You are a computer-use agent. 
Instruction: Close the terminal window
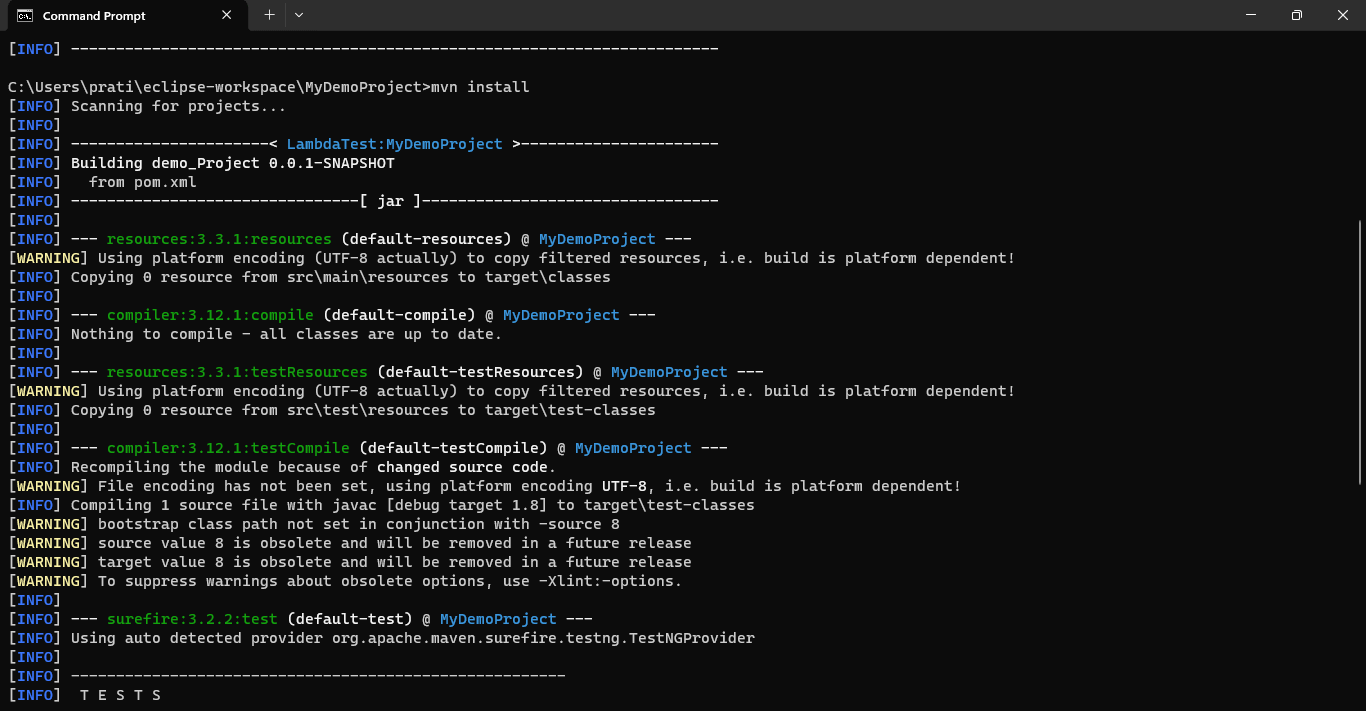tap(1342, 15)
